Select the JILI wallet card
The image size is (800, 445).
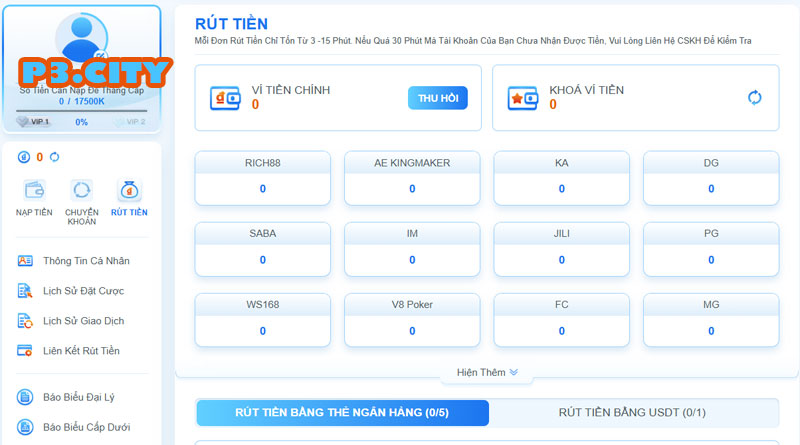[x=562, y=249]
